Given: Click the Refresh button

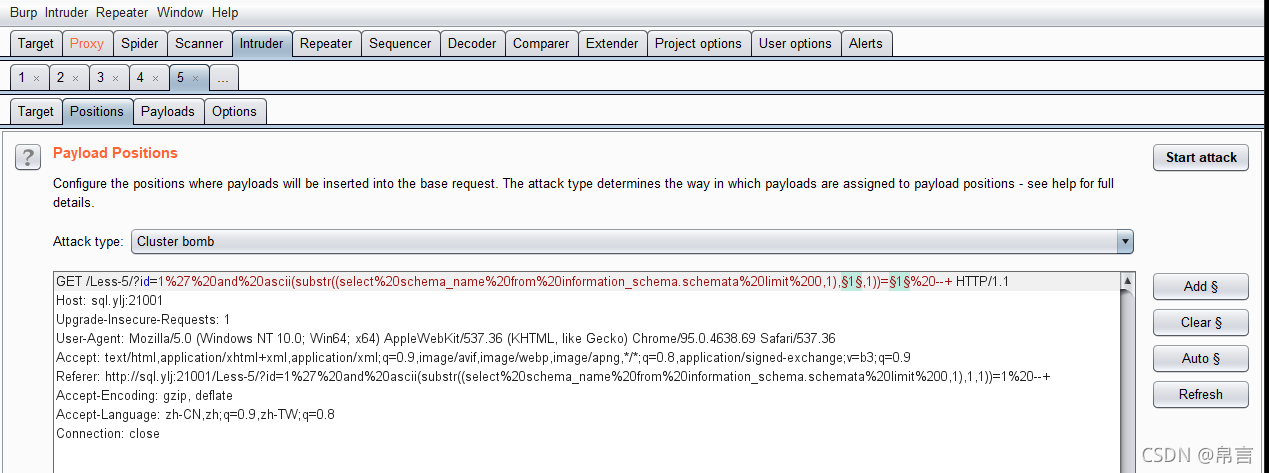Looking at the screenshot, I should [1201, 394].
